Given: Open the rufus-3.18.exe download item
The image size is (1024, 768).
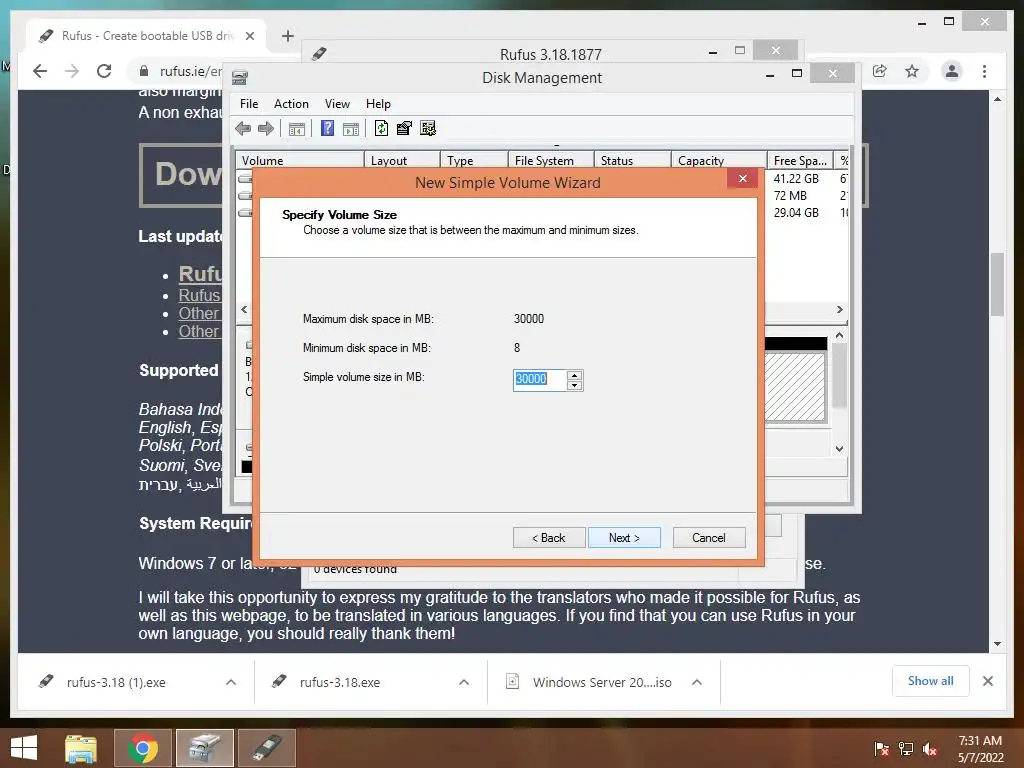Looking at the screenshot, I should [x=340, y=682].
